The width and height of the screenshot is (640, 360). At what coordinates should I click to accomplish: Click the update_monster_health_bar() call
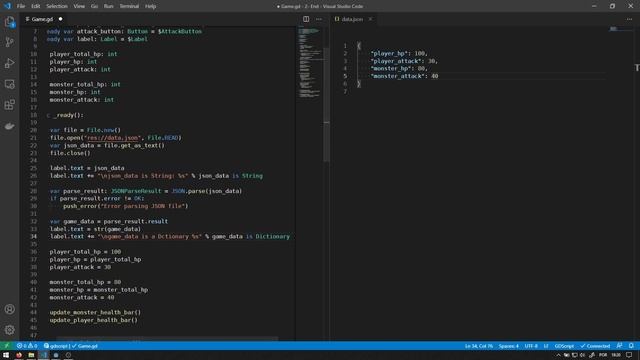coord(95,312)
